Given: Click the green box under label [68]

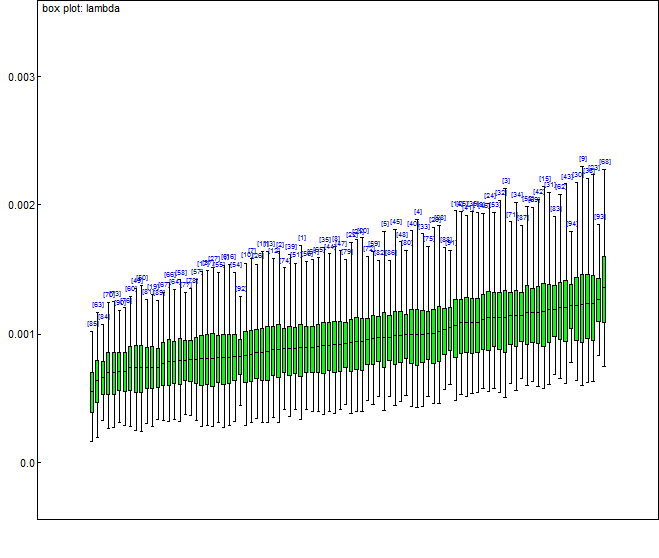Looking at the screenshot, I should [604, 290].
